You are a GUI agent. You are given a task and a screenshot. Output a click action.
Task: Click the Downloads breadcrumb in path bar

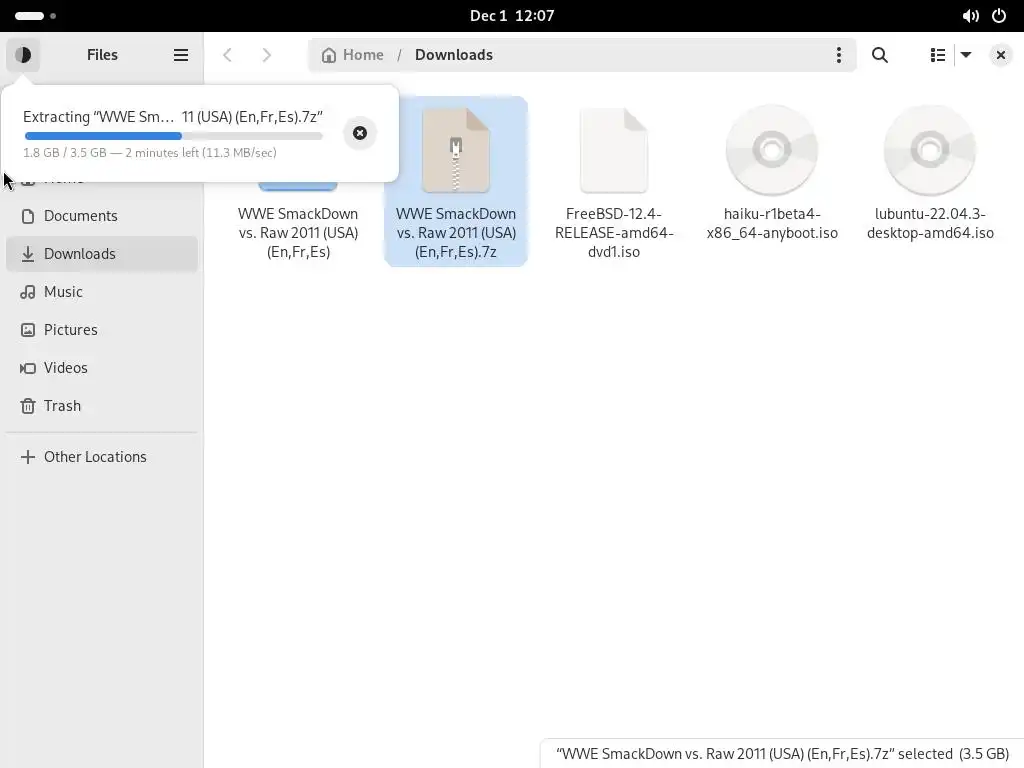[454, 55]
